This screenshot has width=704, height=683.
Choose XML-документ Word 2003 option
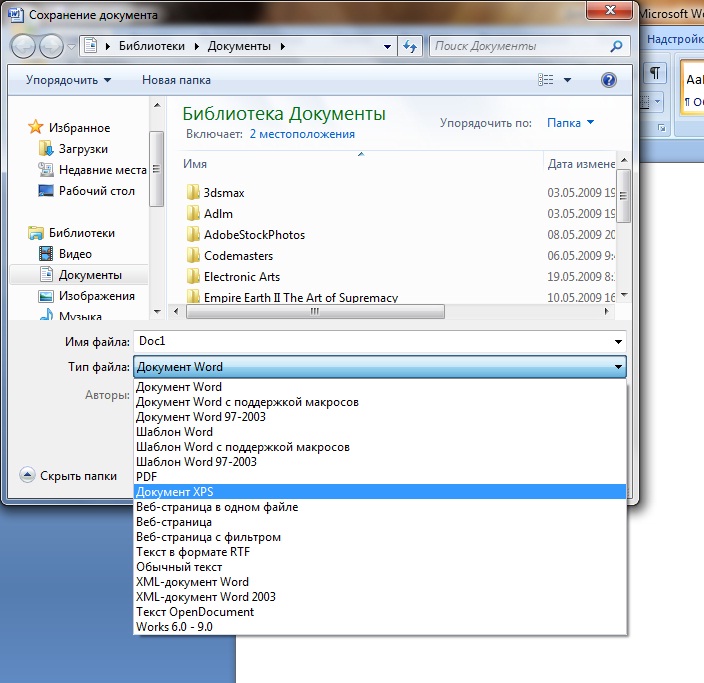380,597
